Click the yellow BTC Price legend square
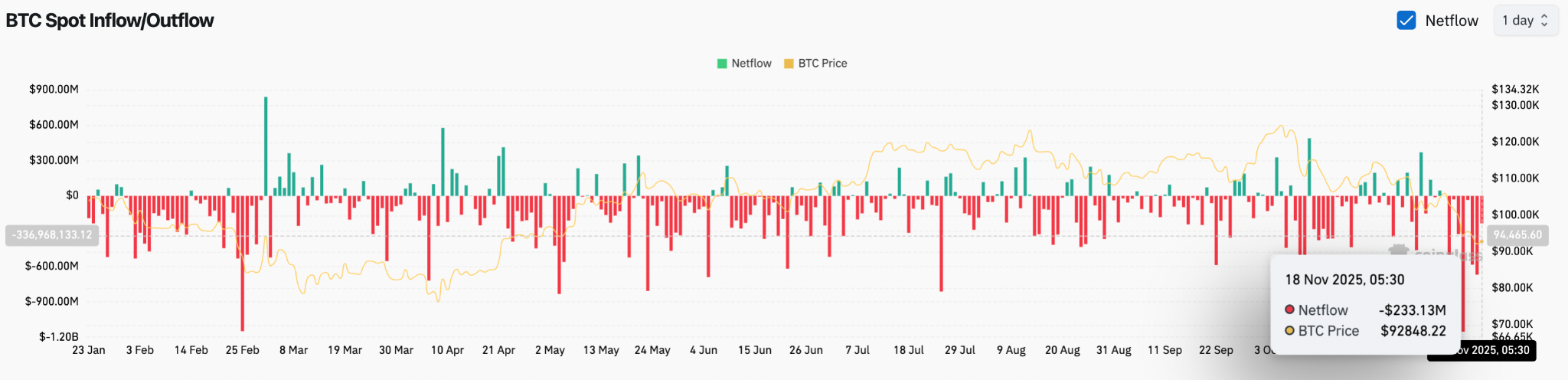 789,64
